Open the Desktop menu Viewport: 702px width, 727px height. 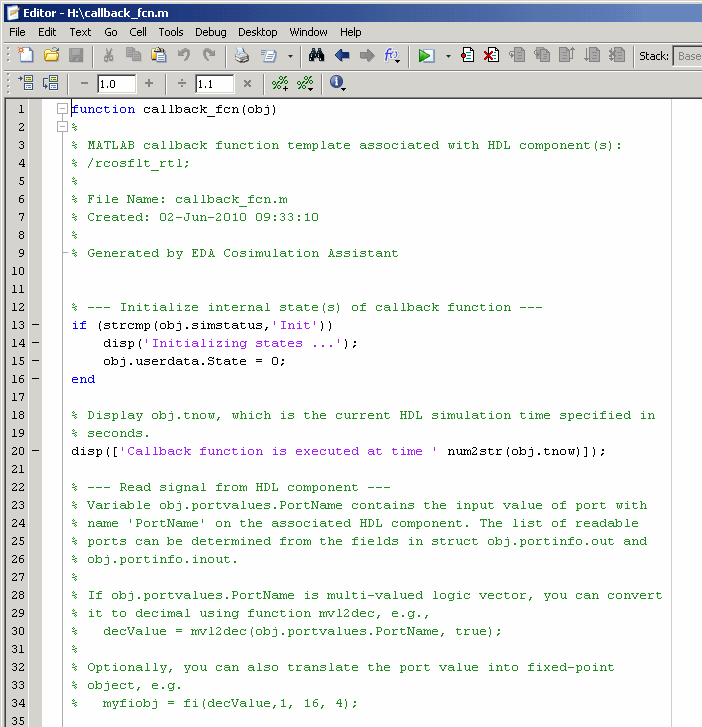[x=257, y=32]
